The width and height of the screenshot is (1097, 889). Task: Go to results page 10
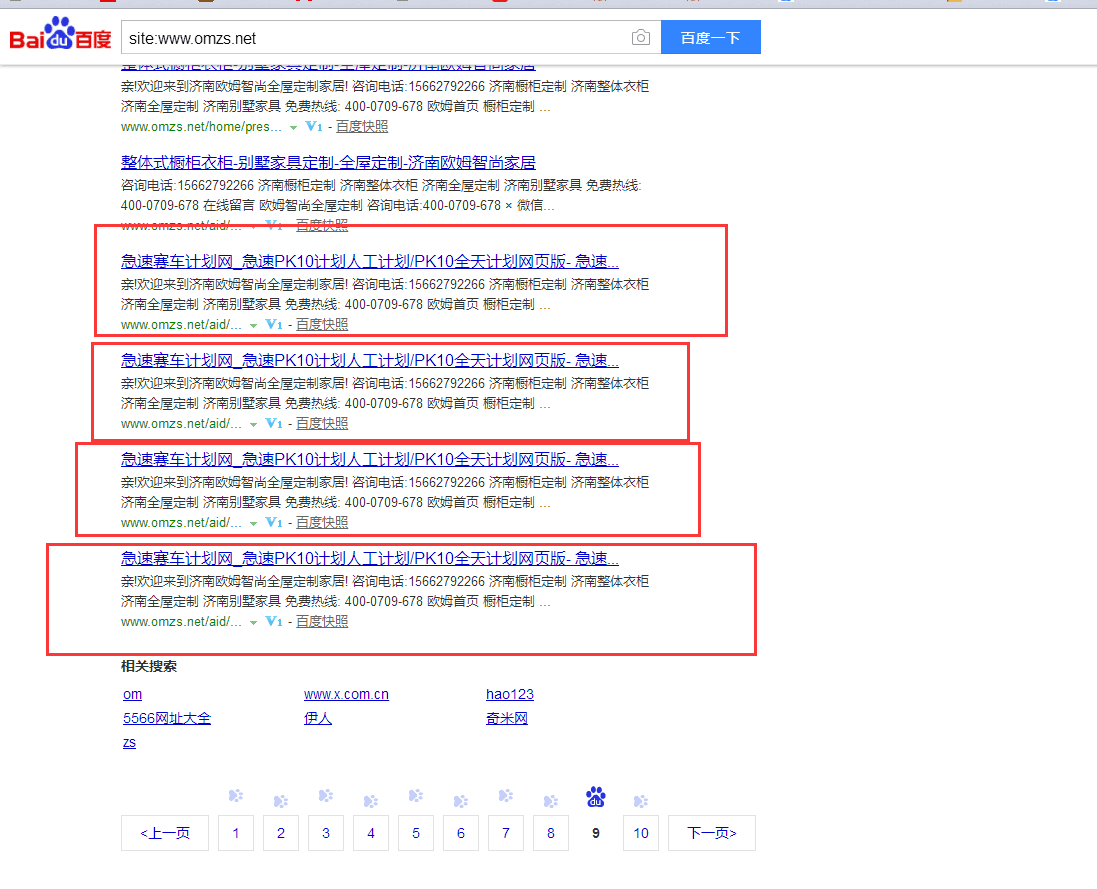[x=641, y=833]
